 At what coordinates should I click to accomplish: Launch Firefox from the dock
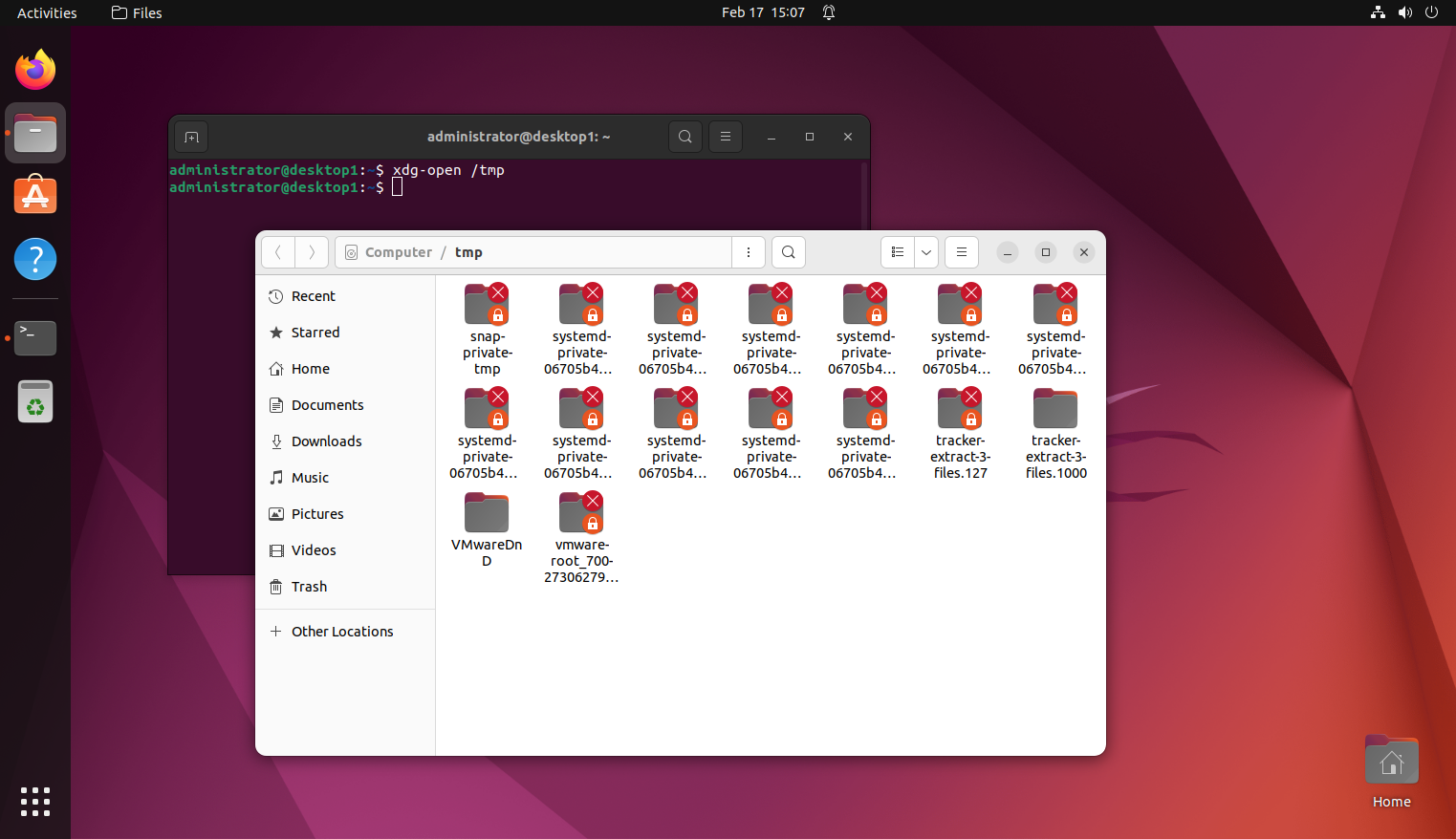(x=35, y=70)
